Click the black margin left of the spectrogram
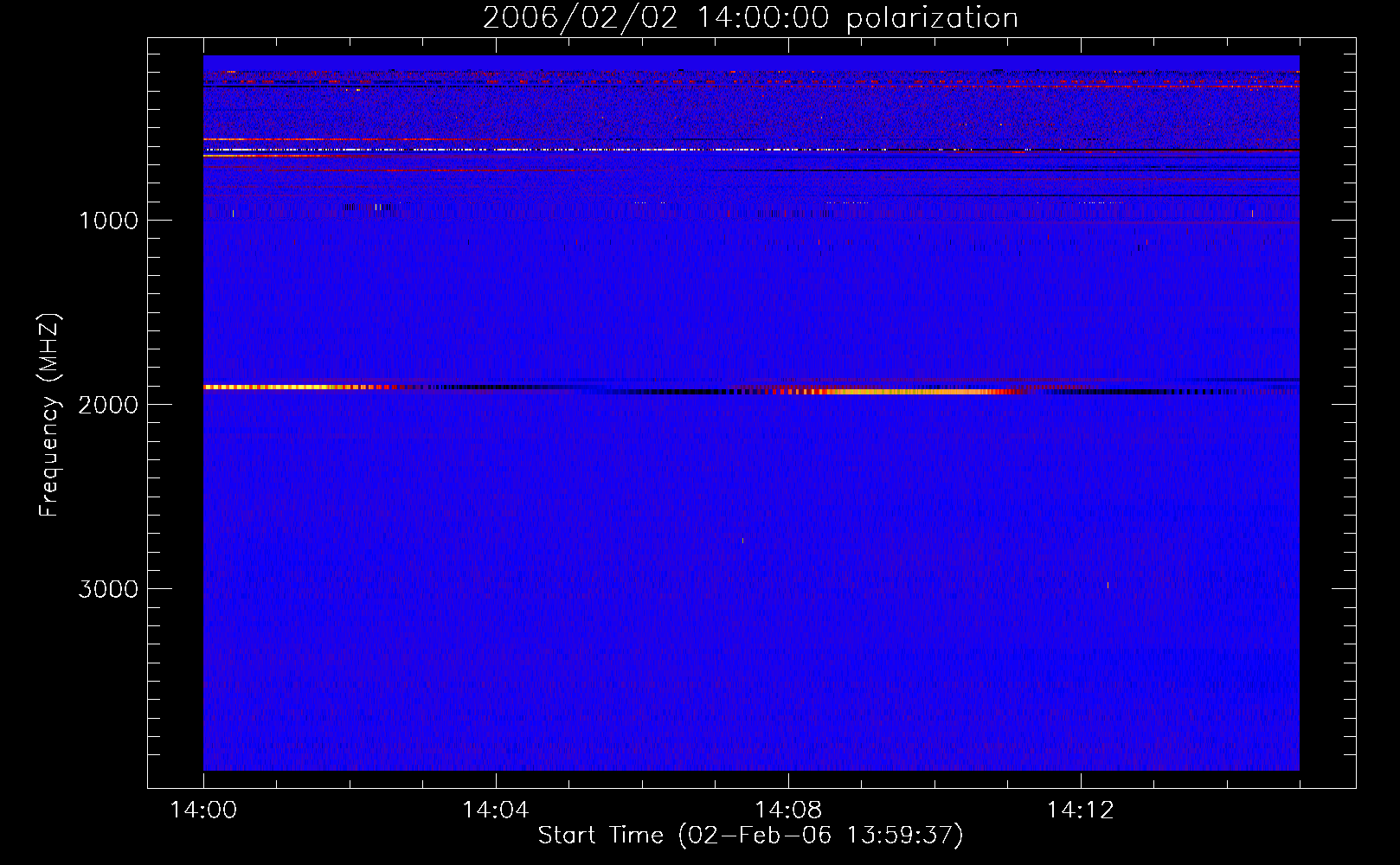 pyautogui.click(x=176, y=413)
